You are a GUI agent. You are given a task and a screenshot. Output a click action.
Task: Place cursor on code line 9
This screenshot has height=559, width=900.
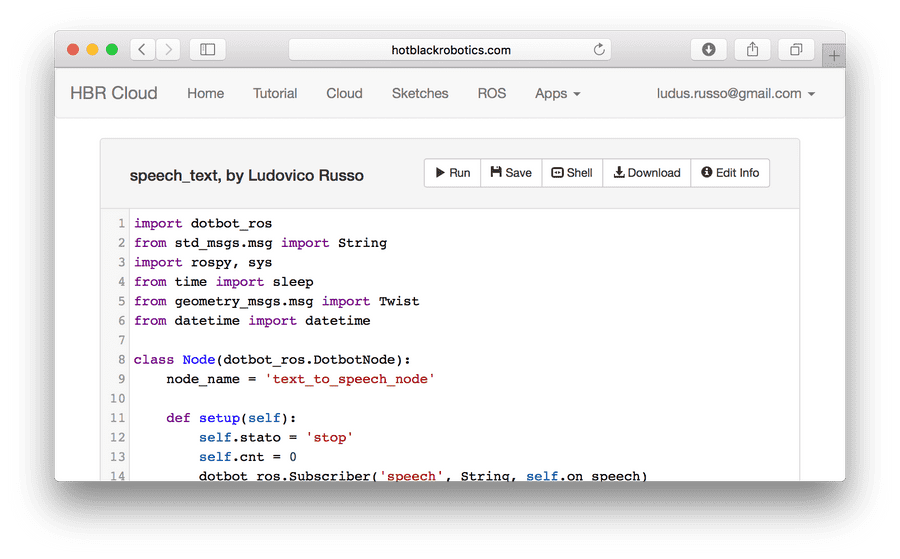tap(300, 379)
